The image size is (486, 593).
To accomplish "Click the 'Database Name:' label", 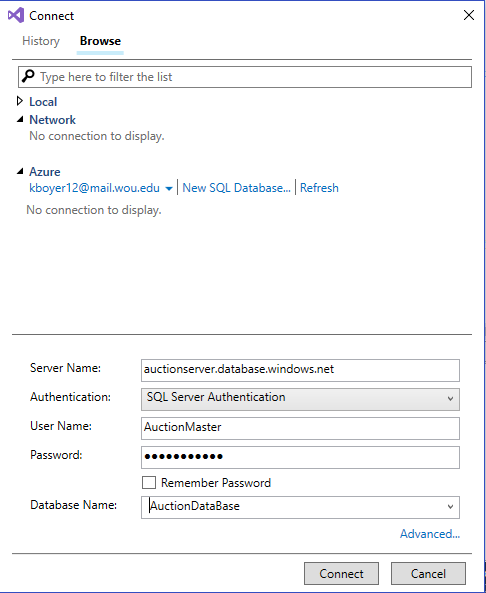I will 74,505.
